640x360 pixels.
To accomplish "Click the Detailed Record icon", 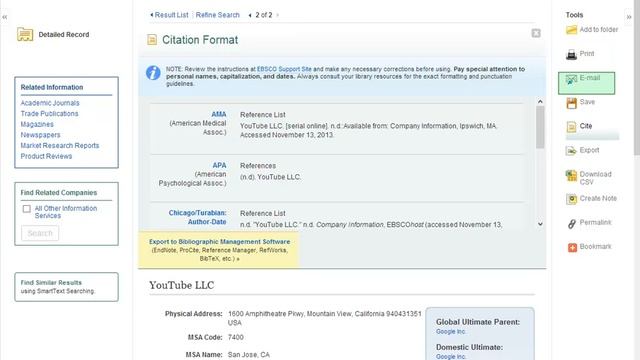I will 25,34.
